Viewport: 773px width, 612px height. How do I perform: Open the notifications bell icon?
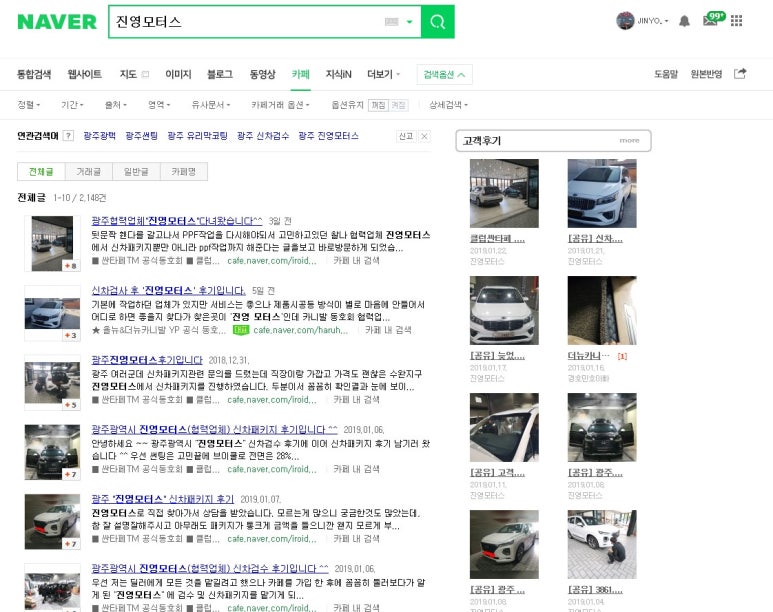tap(684, 21)
